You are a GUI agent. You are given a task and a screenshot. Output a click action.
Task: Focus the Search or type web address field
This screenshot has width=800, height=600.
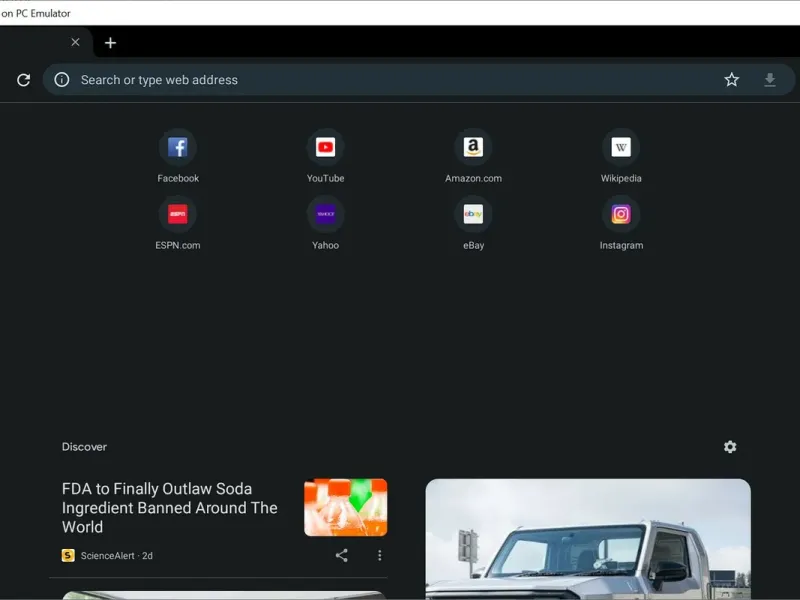pyautogui.click(x=418, y=80)
